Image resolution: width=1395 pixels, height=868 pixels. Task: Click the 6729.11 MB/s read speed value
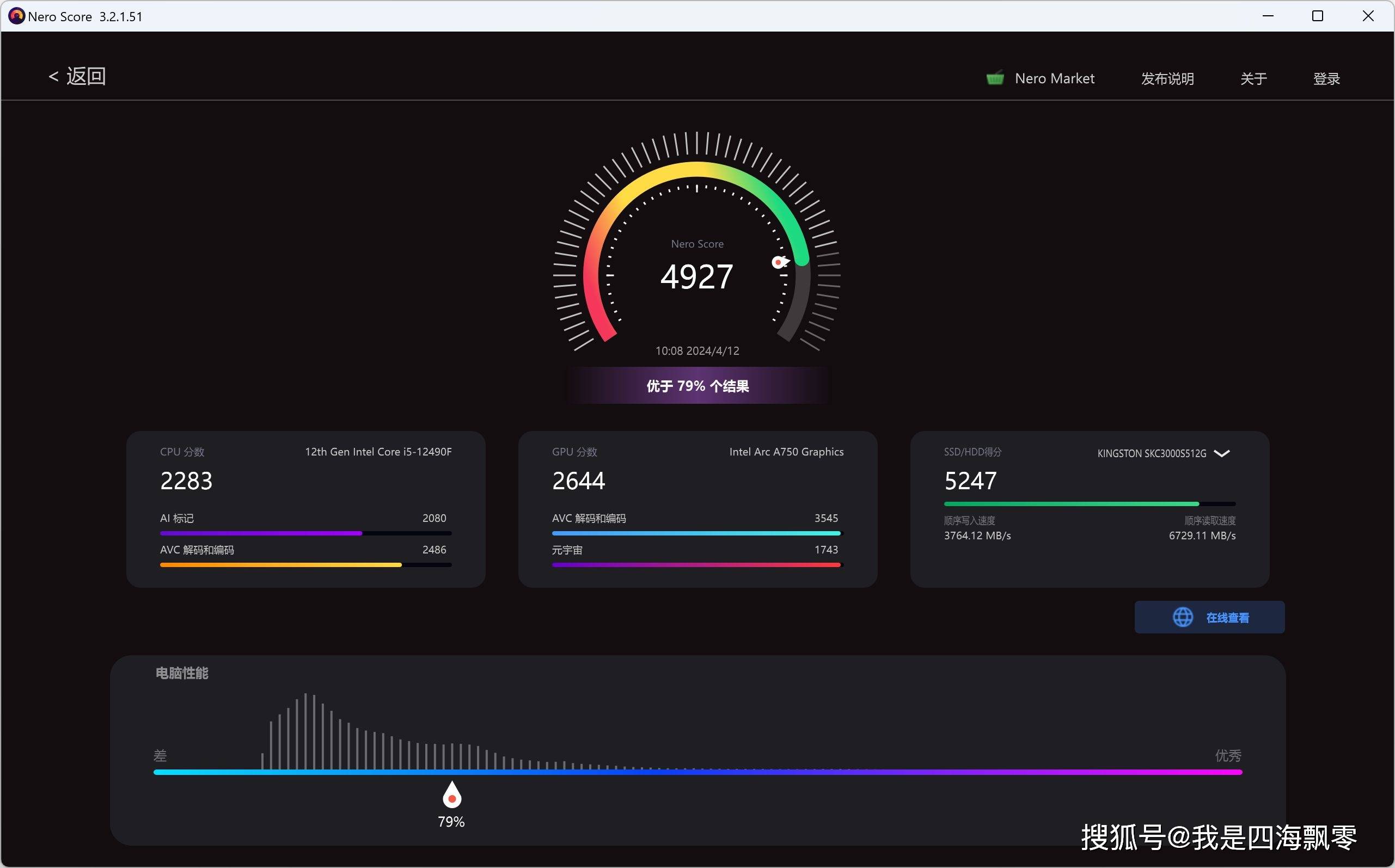click(x=1202, y=535)
